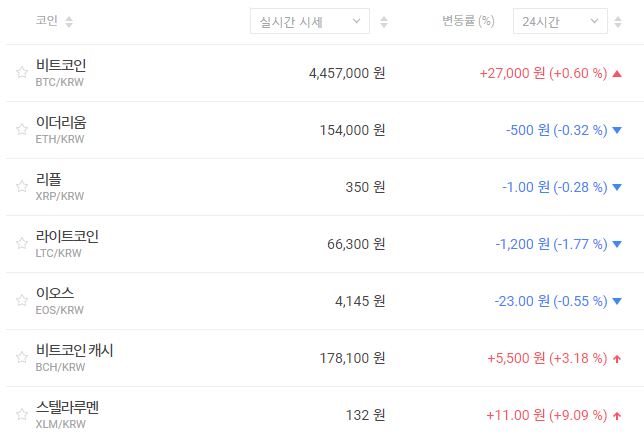Add BCH/KRW to favorites via star

[x=21, y=357]
